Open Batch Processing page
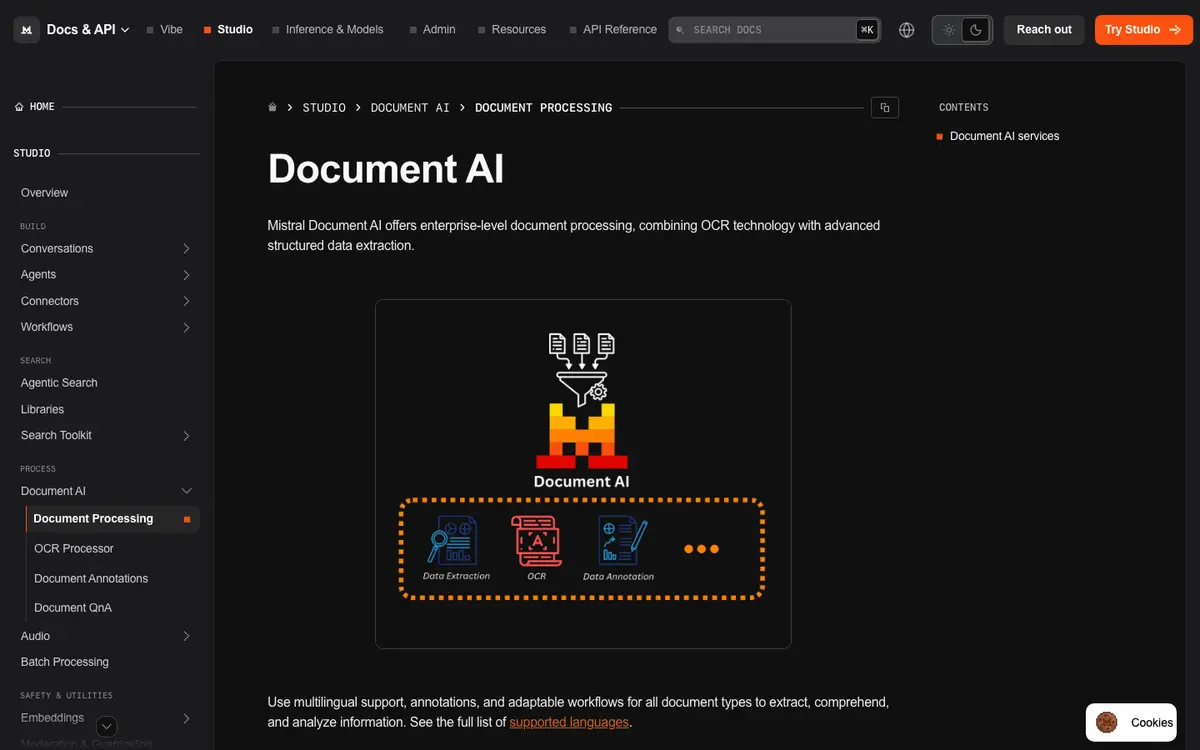This screenshot has width=1200, height=750. coord(65,662)
